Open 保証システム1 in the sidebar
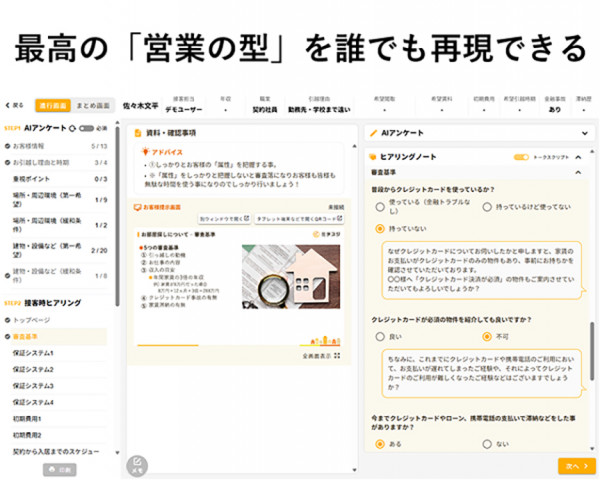The image size is (600, 480). (33, 353)
